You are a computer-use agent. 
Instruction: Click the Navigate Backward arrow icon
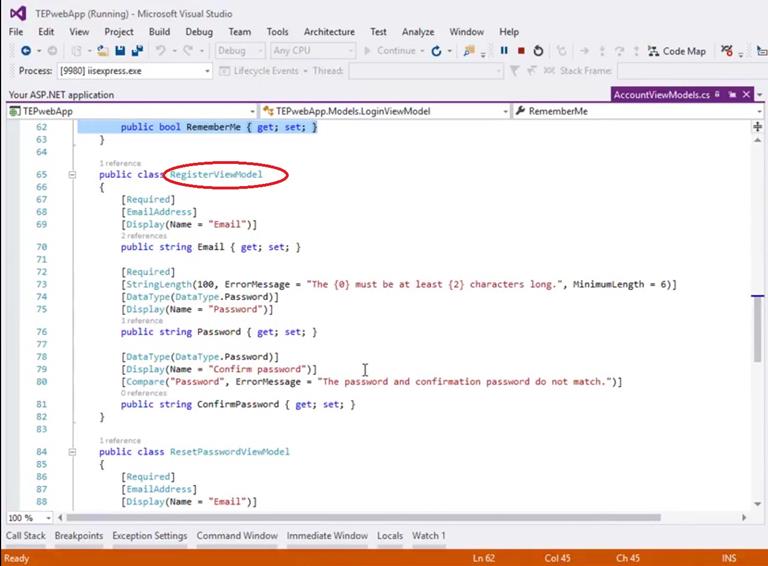click(26, 51)
